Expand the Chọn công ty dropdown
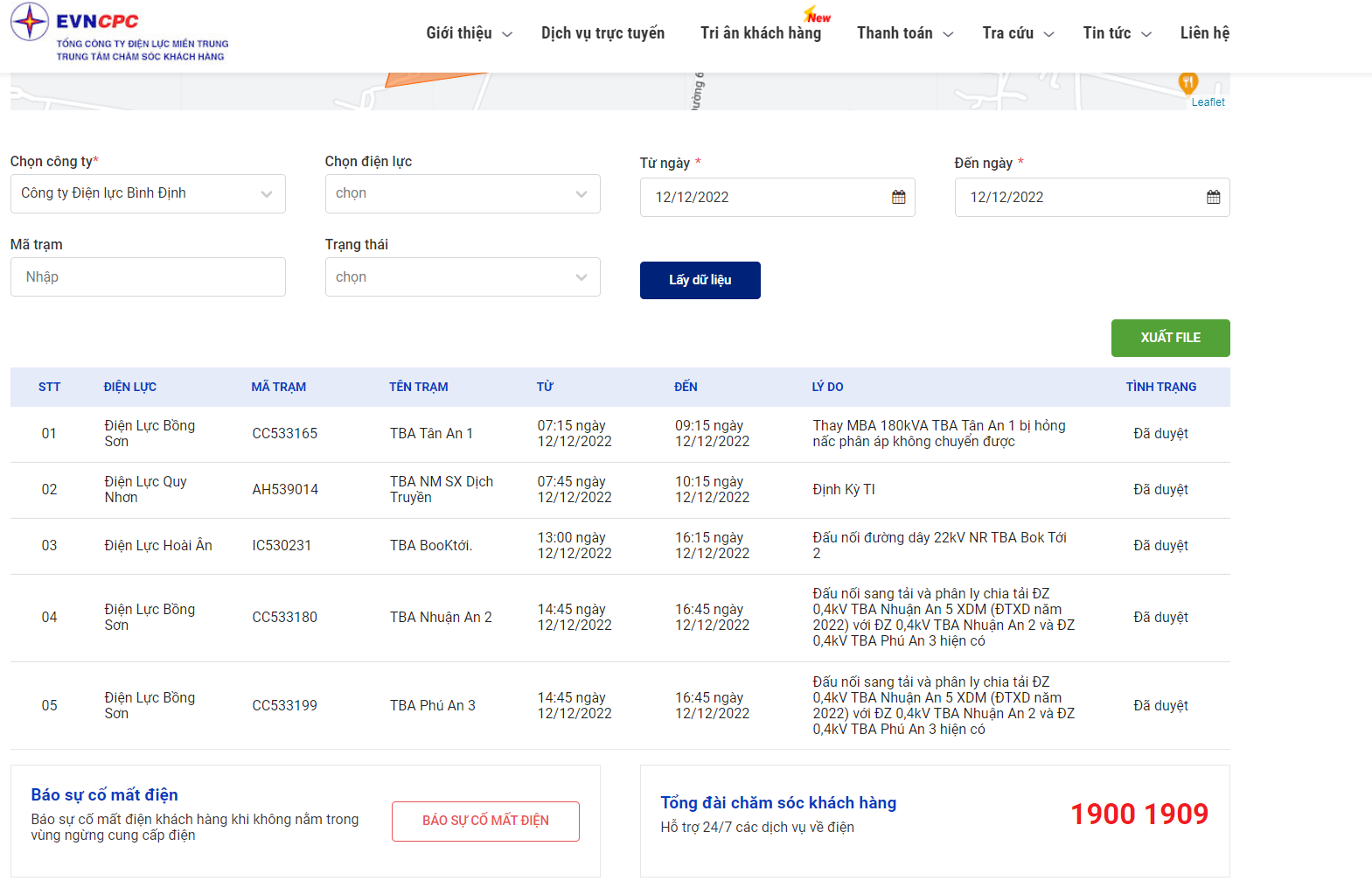The height and width of the screenshot is (895, 1372). (148, 193)
